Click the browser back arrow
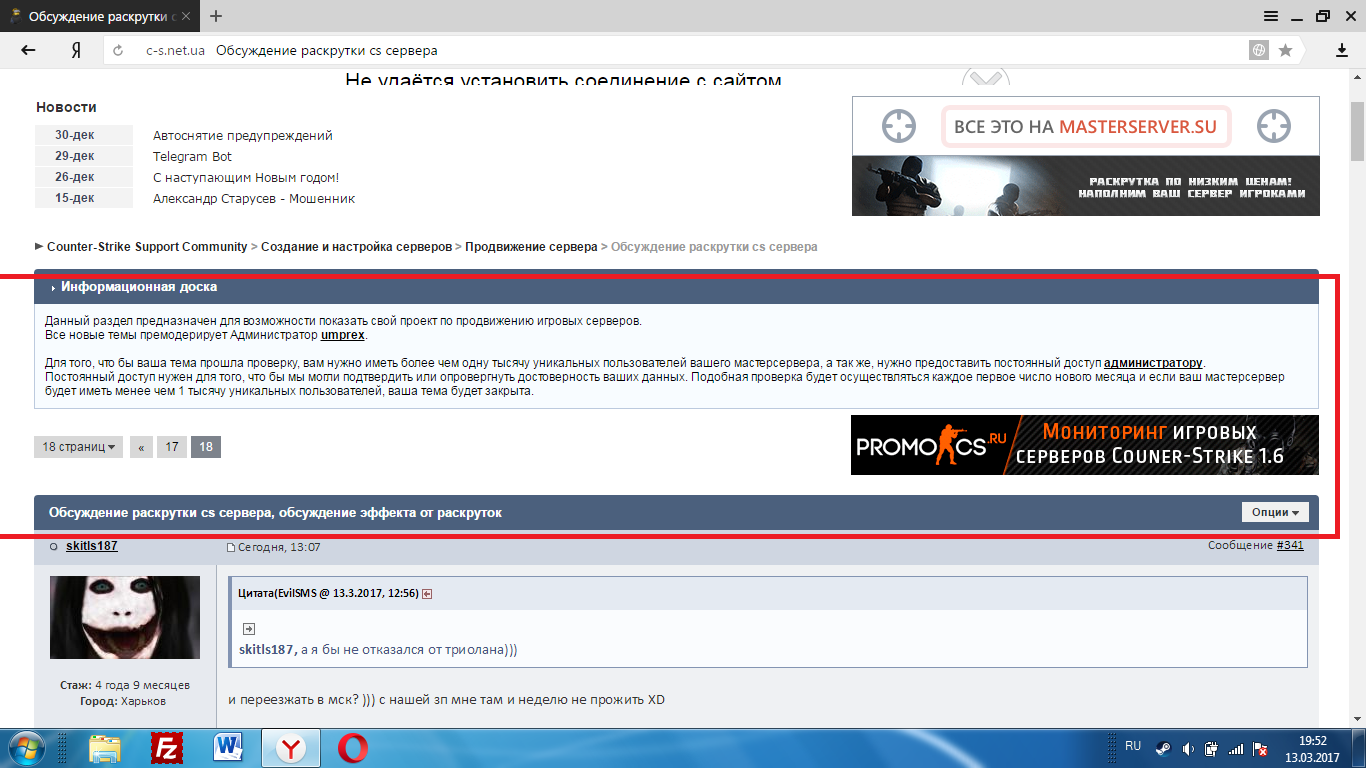The width and height of the screenshot is (1366, 768). pyautogui.click(x=28, y=50)
